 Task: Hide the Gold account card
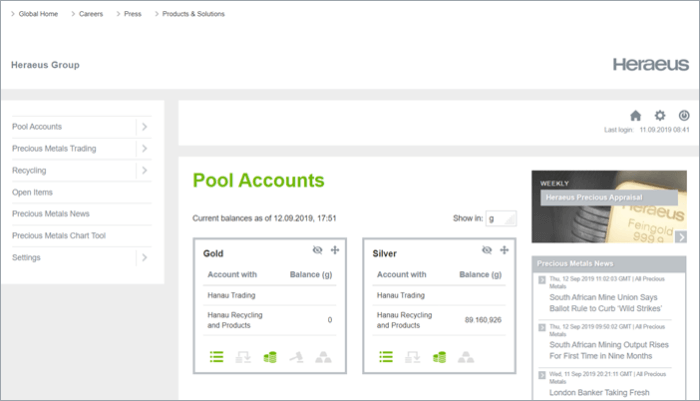pos(316,250)
